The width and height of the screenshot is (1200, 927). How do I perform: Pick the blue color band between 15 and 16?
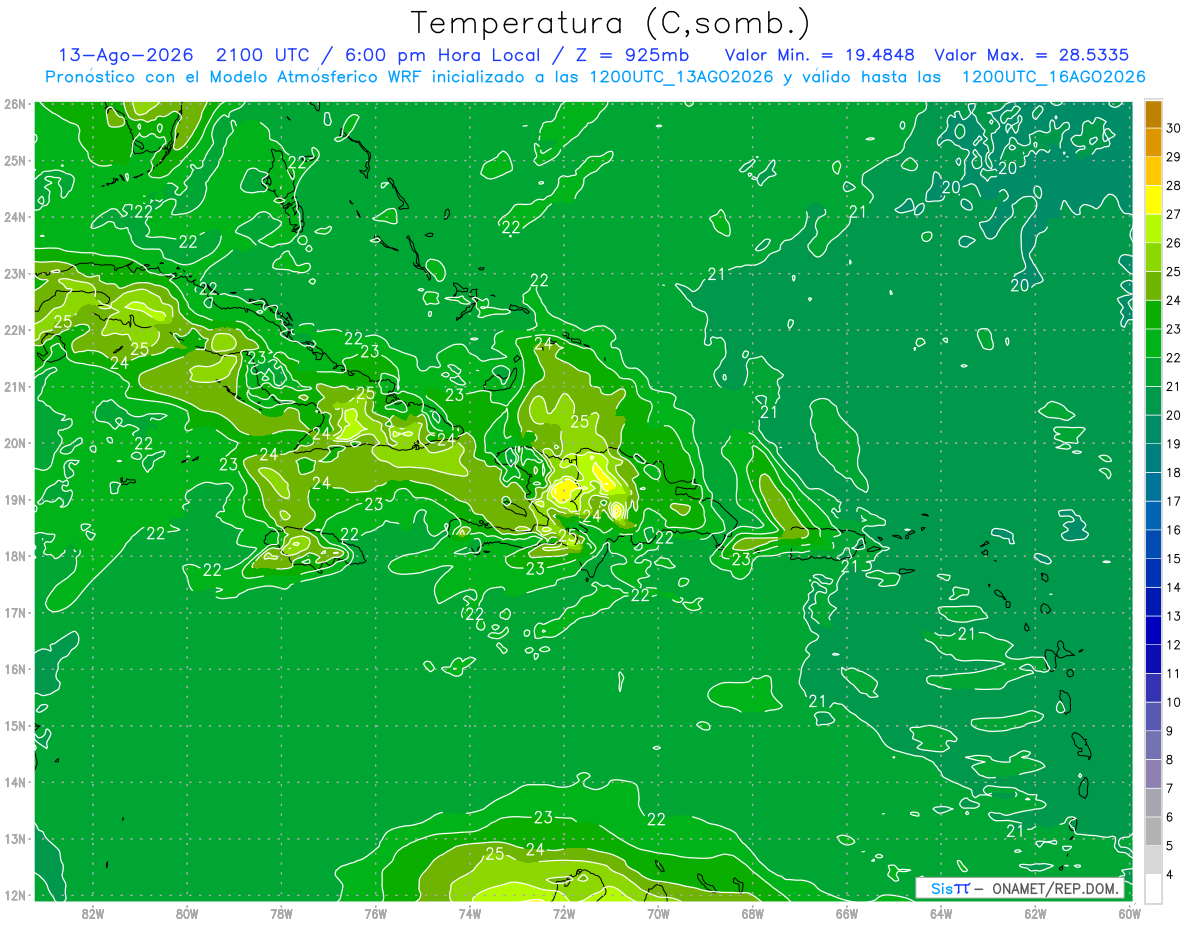click(1153, 544)
